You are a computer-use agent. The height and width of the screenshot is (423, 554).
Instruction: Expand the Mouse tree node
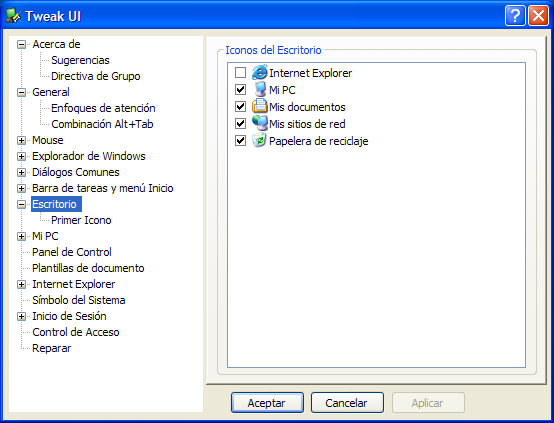pyautogui.click(x=22, y=140)
